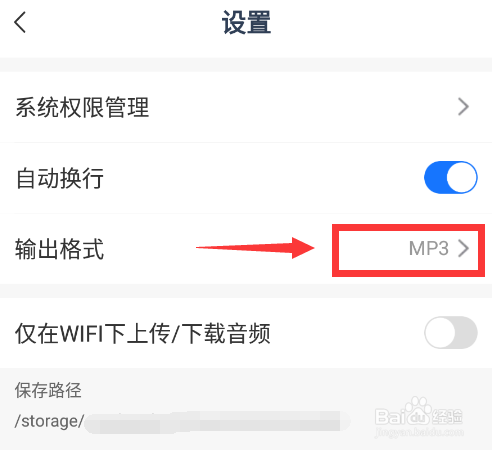The width and height of the screenshot is (492, 450).
Task: Open 系统权限管理 via its chevron arrow
Action: coord(463,107)
